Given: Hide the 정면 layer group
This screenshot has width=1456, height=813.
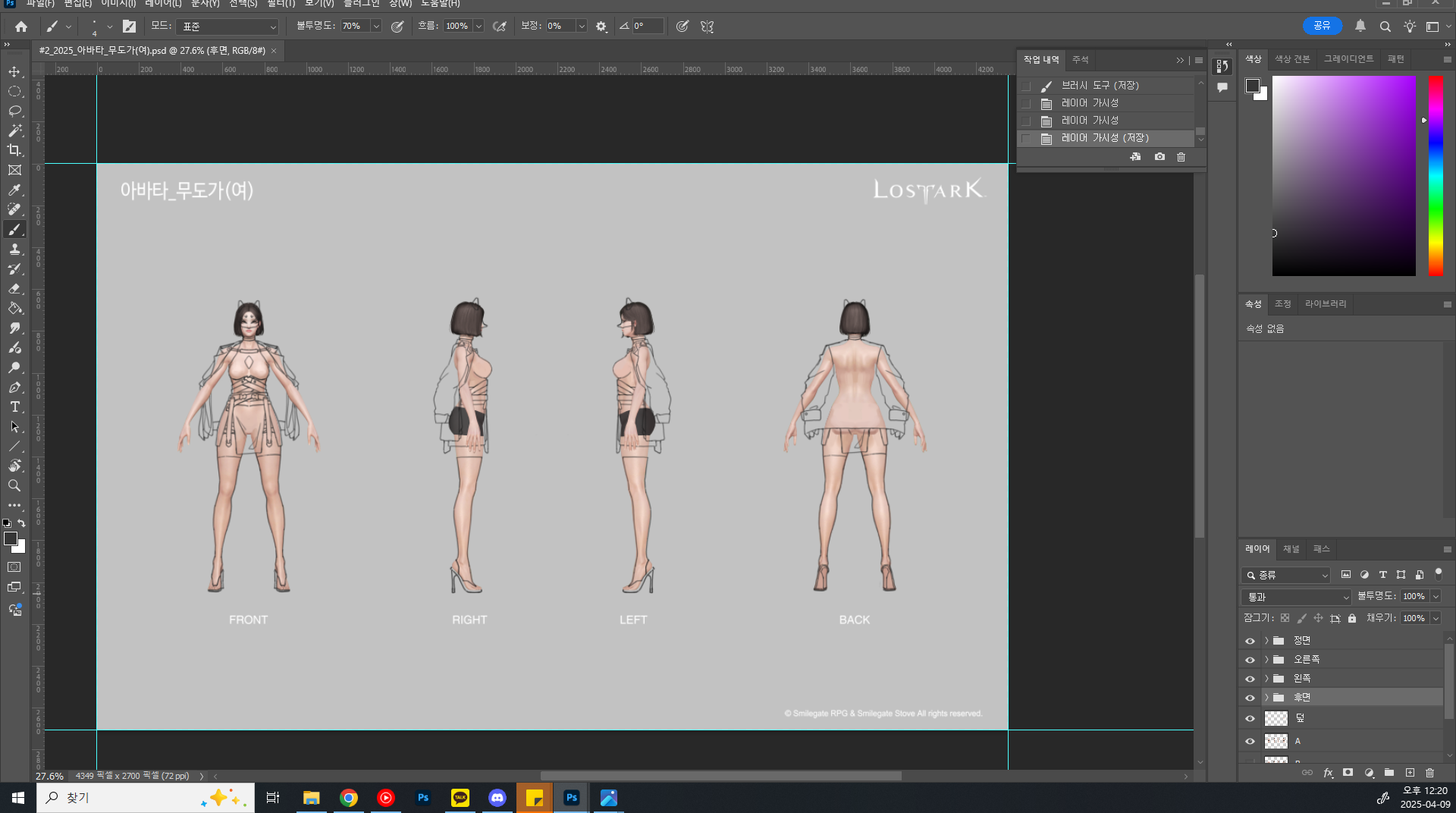Looking at the screenshot, I should (1250, 641).
